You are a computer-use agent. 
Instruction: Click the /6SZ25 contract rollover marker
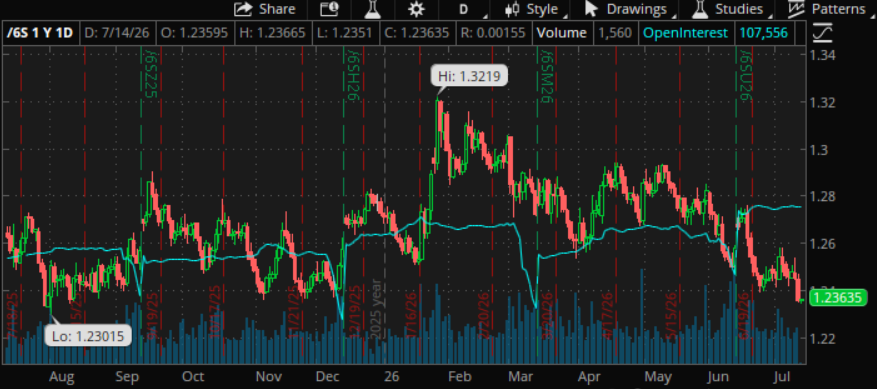point(149,73)
